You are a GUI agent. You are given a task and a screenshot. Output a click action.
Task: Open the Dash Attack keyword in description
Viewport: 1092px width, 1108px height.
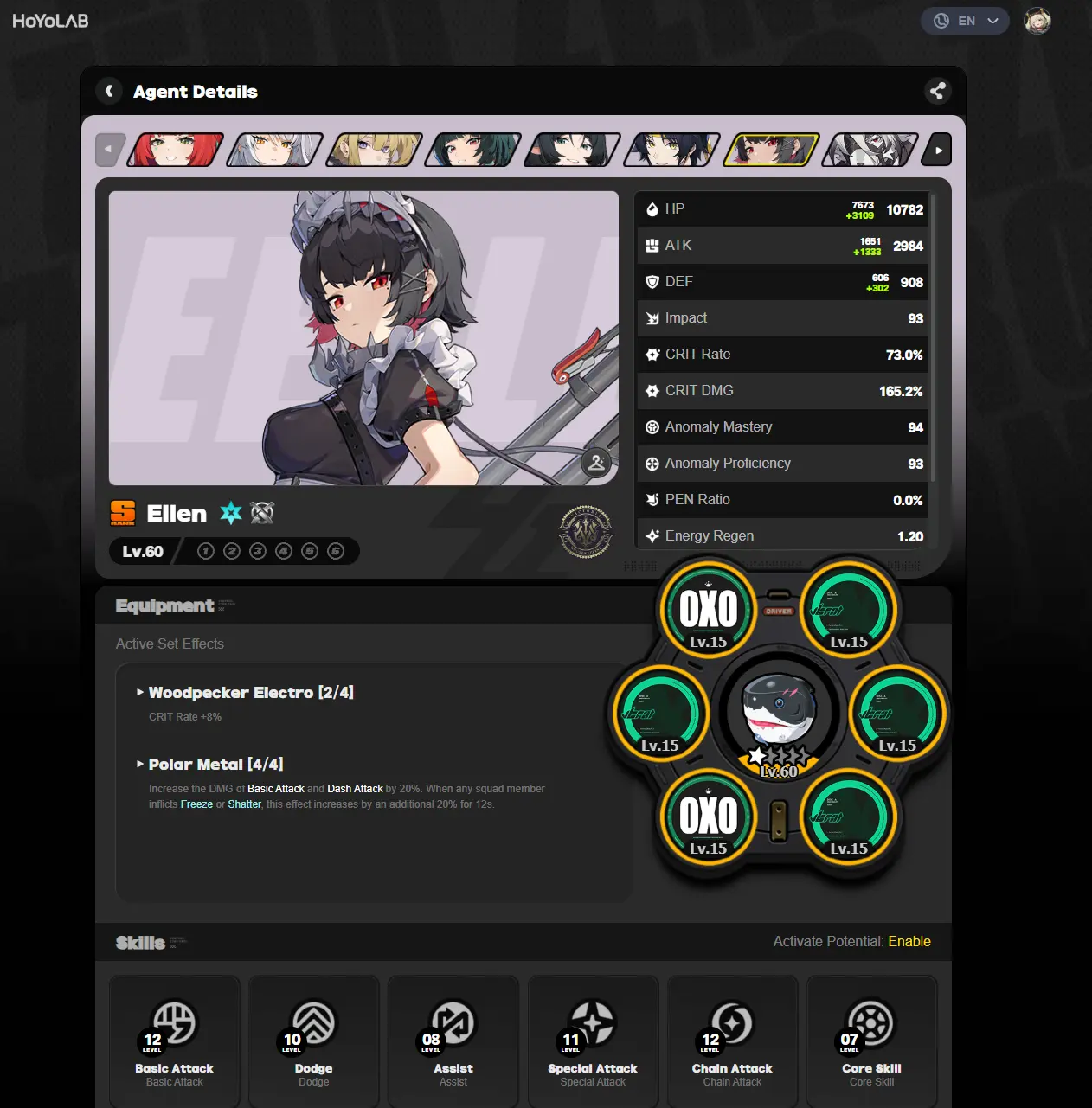(355, 789)
